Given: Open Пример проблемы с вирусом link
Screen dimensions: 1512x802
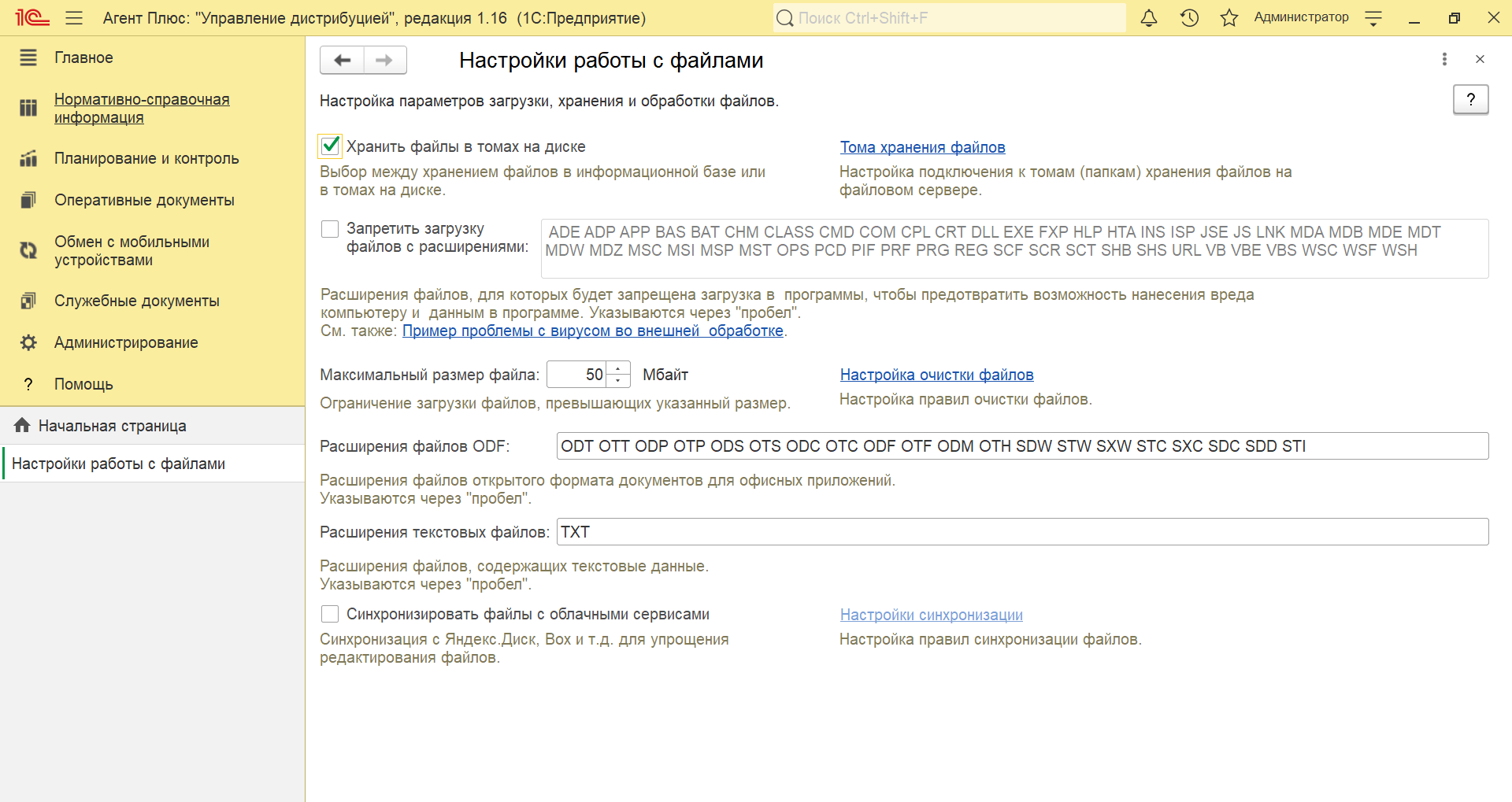Looking at the screenshot, I should coord(593,331).
